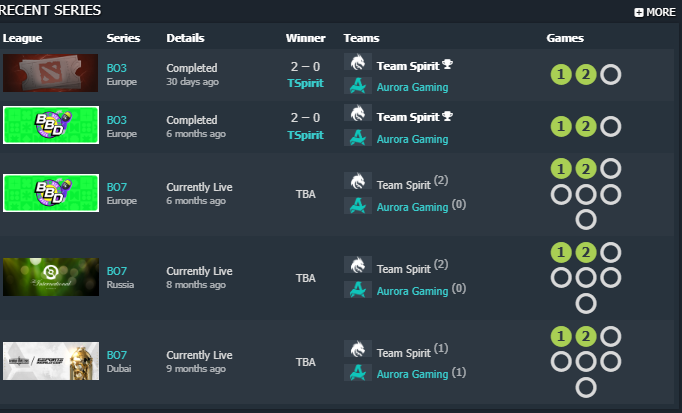Click Team Spirit logo in the Russia BO7 row
682x413 pixels.
[x=358, y=268]
